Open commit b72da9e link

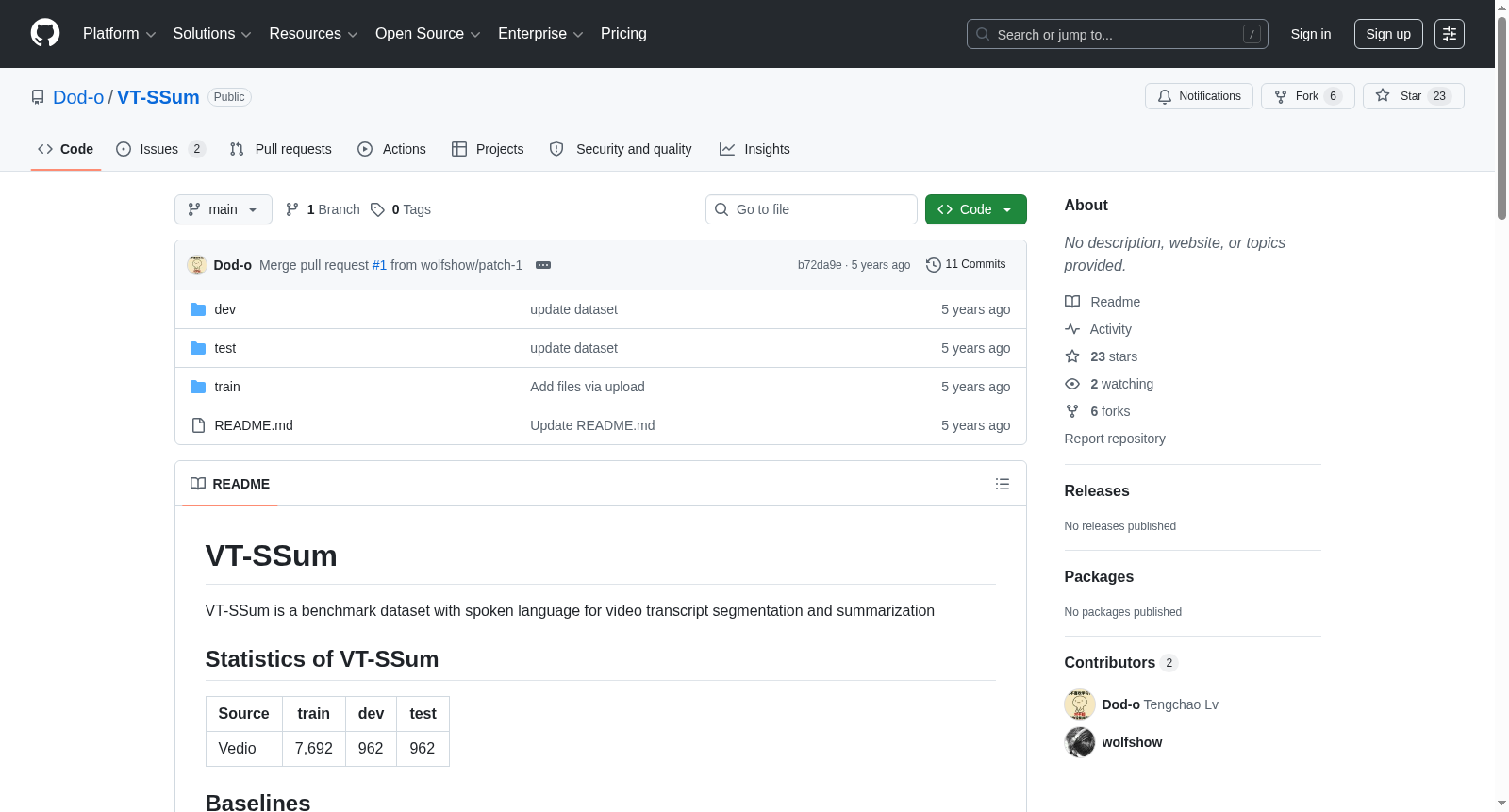pos(820,265)
